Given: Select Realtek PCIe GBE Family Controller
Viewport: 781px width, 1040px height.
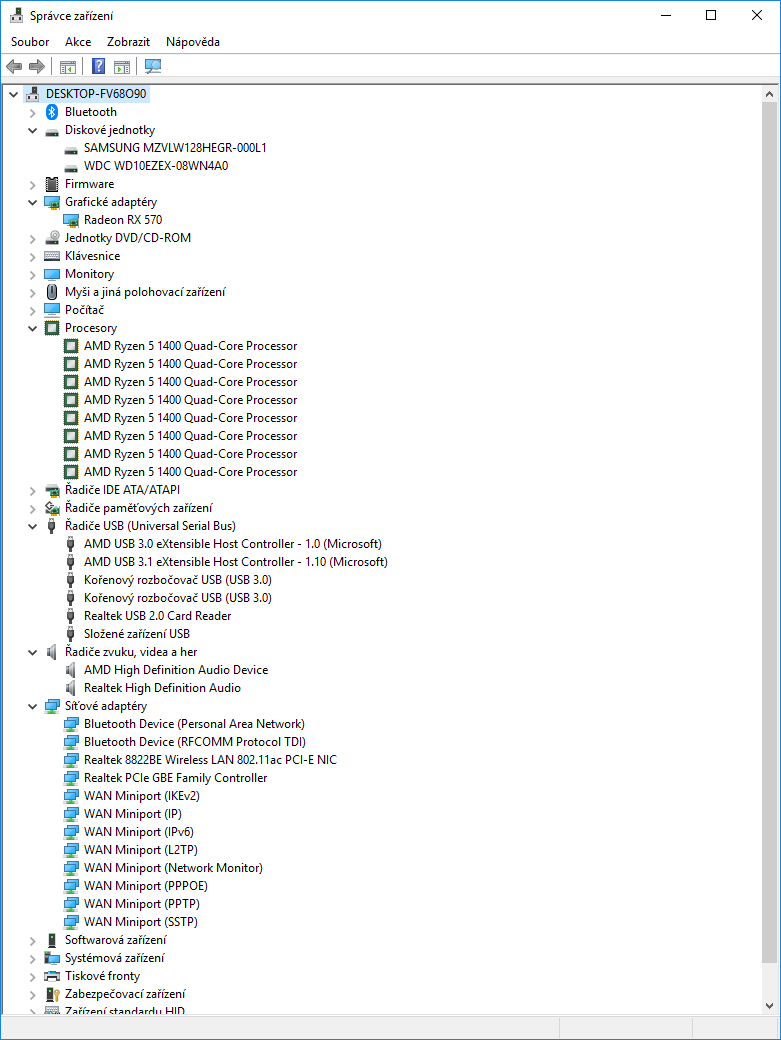Looking at the screenshot, I should point(175,778).
